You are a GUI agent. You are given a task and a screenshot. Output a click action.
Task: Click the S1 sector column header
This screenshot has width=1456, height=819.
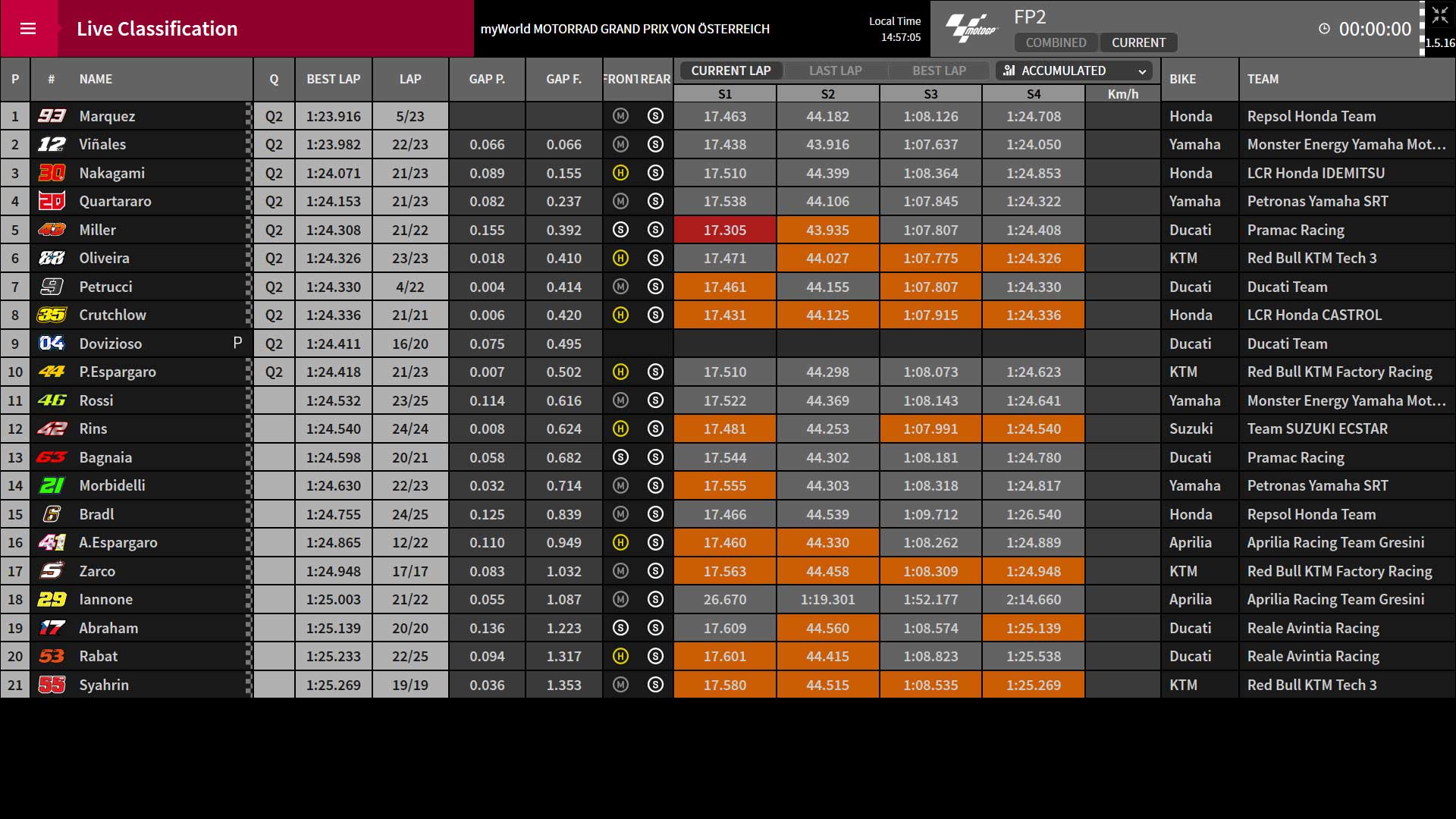pyautogui.click(x=725, y=94)
